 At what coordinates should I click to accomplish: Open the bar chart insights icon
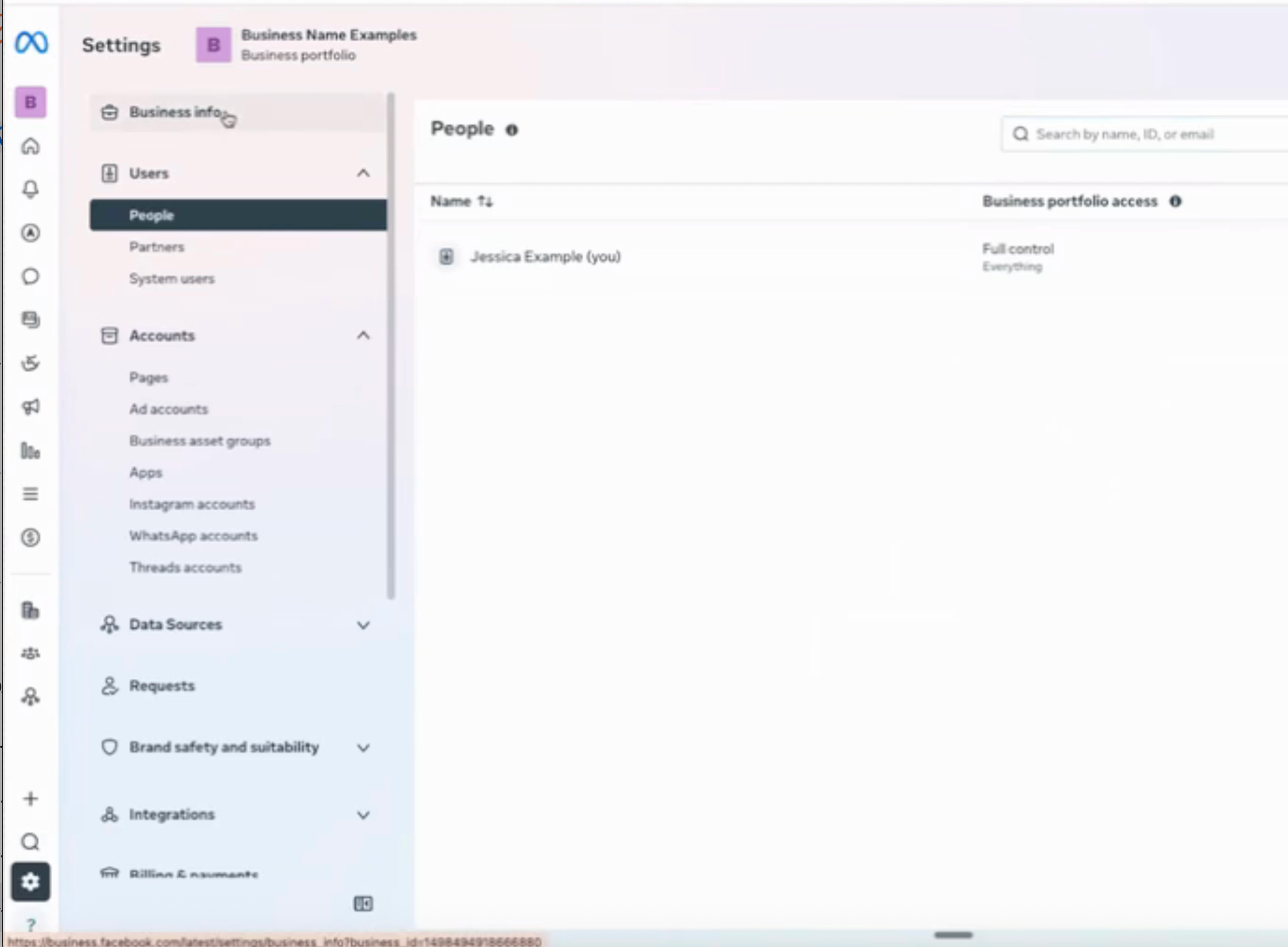[30, 451]
